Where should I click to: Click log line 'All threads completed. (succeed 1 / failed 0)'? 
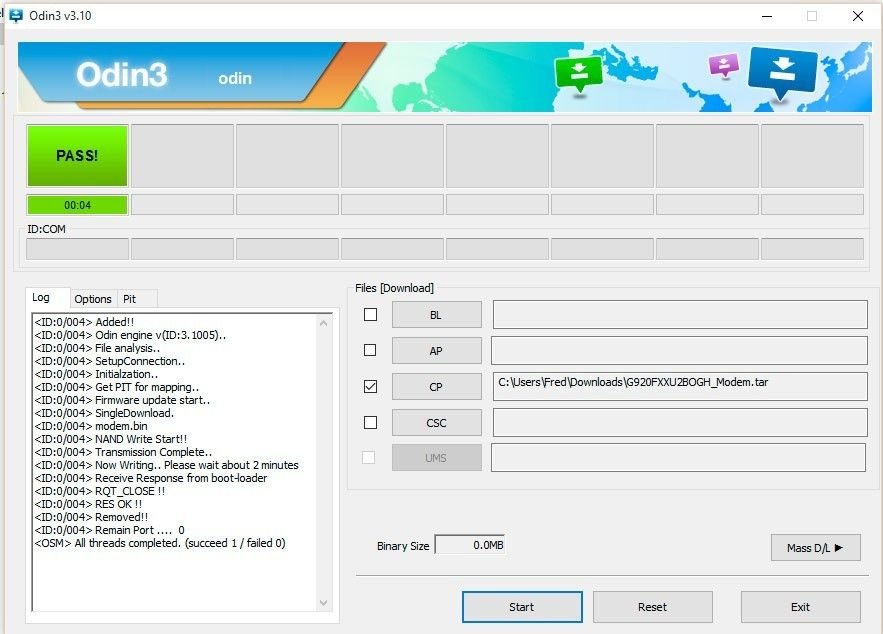click(160, 543)
